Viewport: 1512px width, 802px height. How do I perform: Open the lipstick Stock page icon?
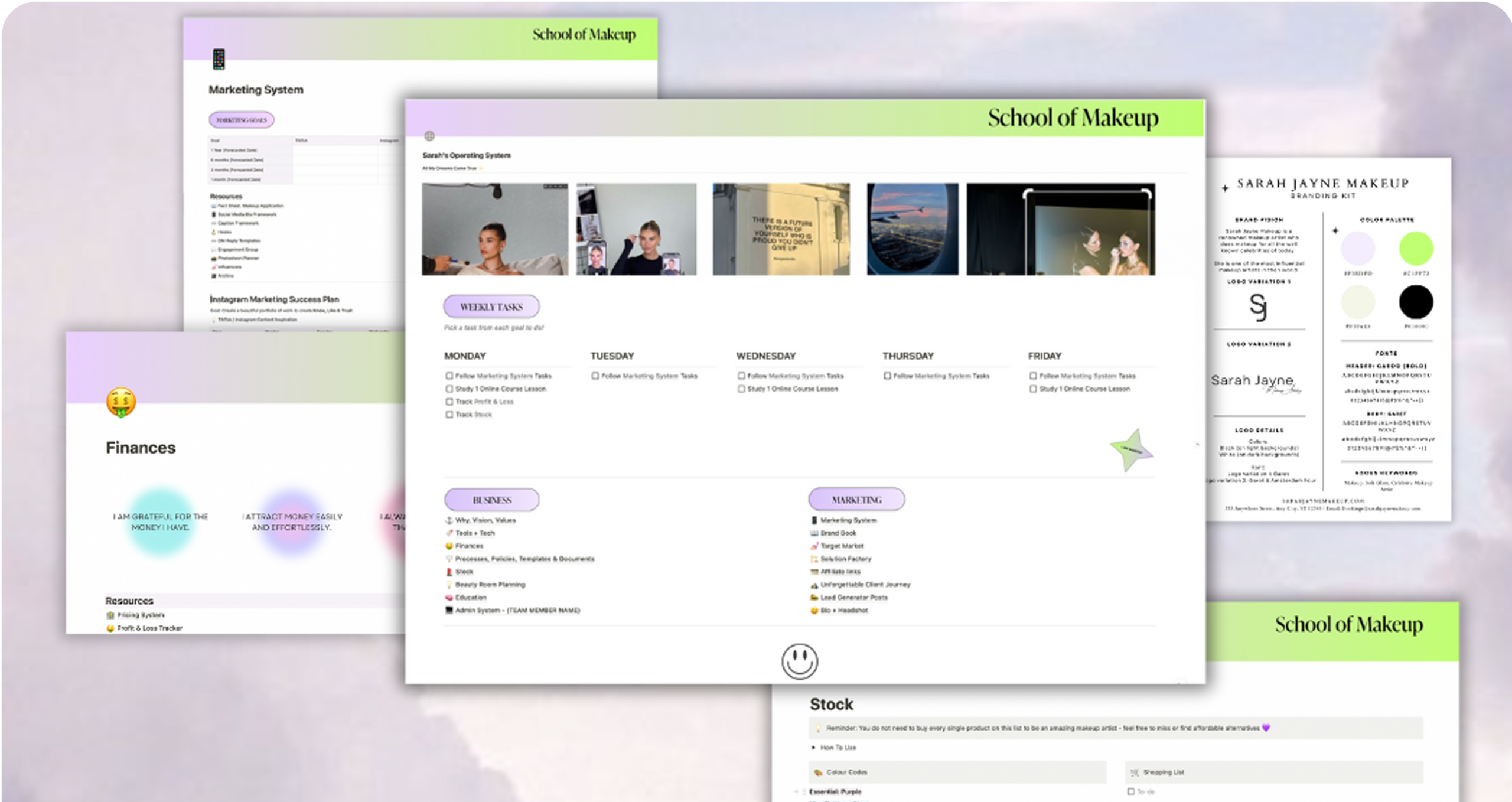(449, 572)
